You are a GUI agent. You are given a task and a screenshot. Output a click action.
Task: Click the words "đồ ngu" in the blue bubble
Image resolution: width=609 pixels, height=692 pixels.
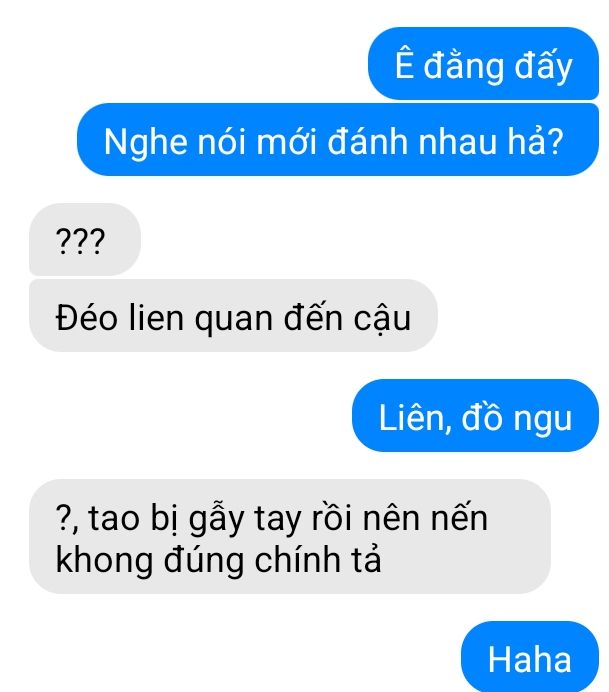[517, 417]
